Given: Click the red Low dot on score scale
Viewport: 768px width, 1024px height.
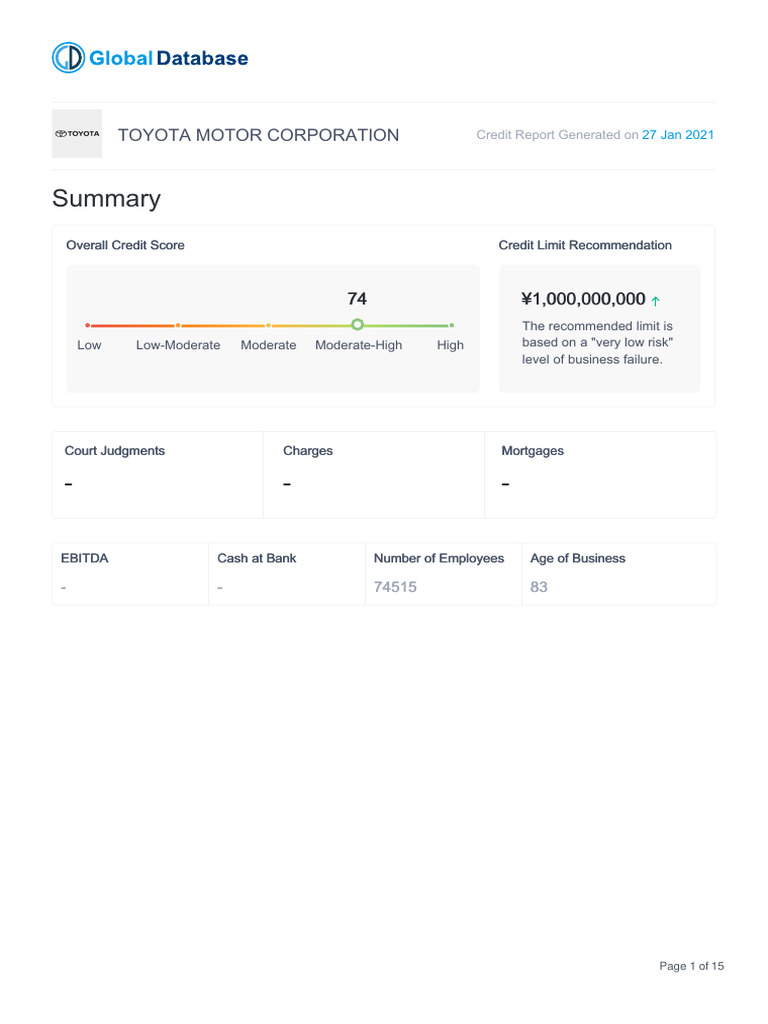Looking at the screenshot, I should tap(88, 325).
